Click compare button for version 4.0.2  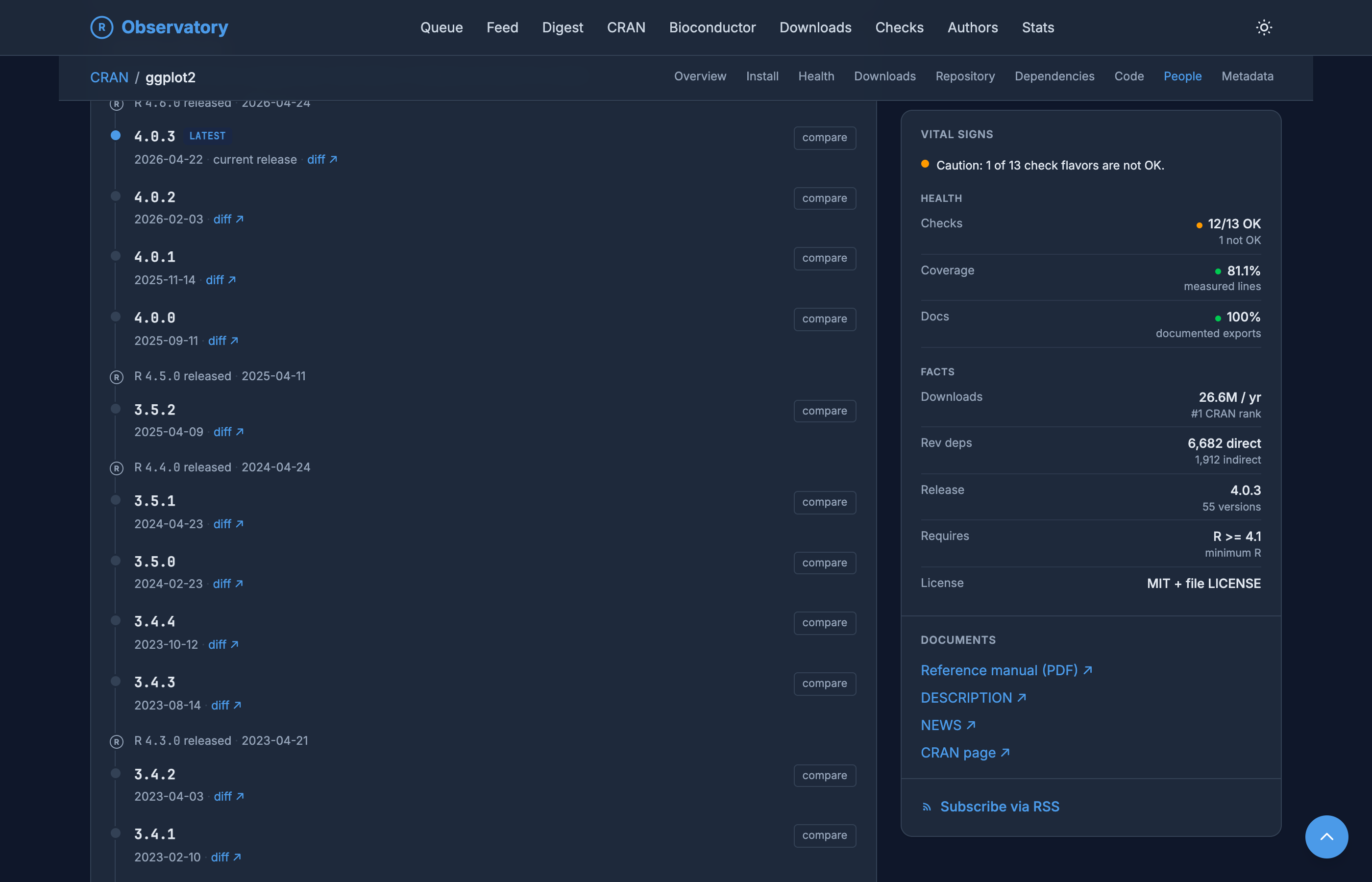coord(825,198)
